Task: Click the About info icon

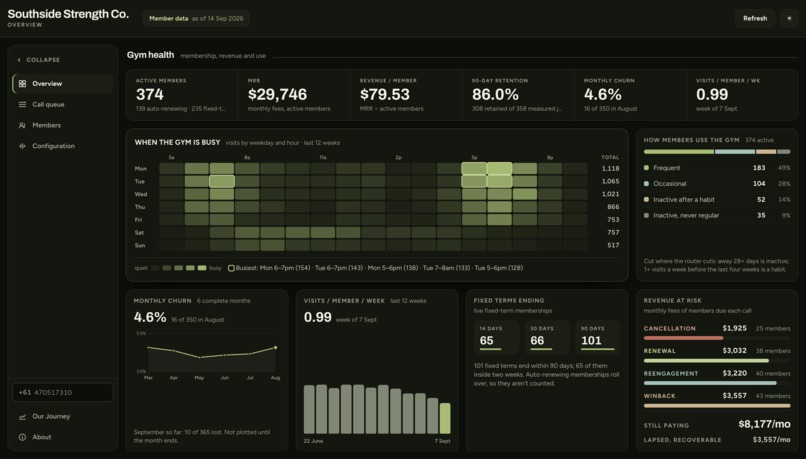Action: 22,437
